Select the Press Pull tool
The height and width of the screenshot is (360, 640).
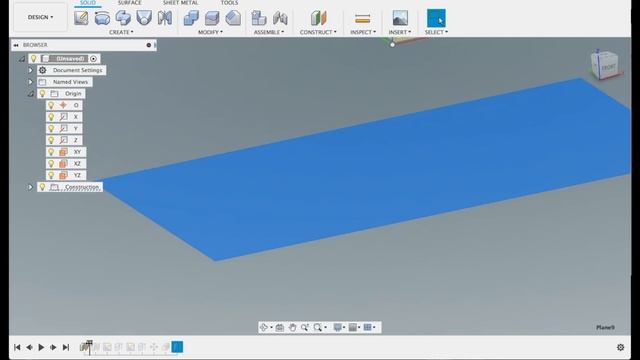pyautogui.click(x=191, y=18)
